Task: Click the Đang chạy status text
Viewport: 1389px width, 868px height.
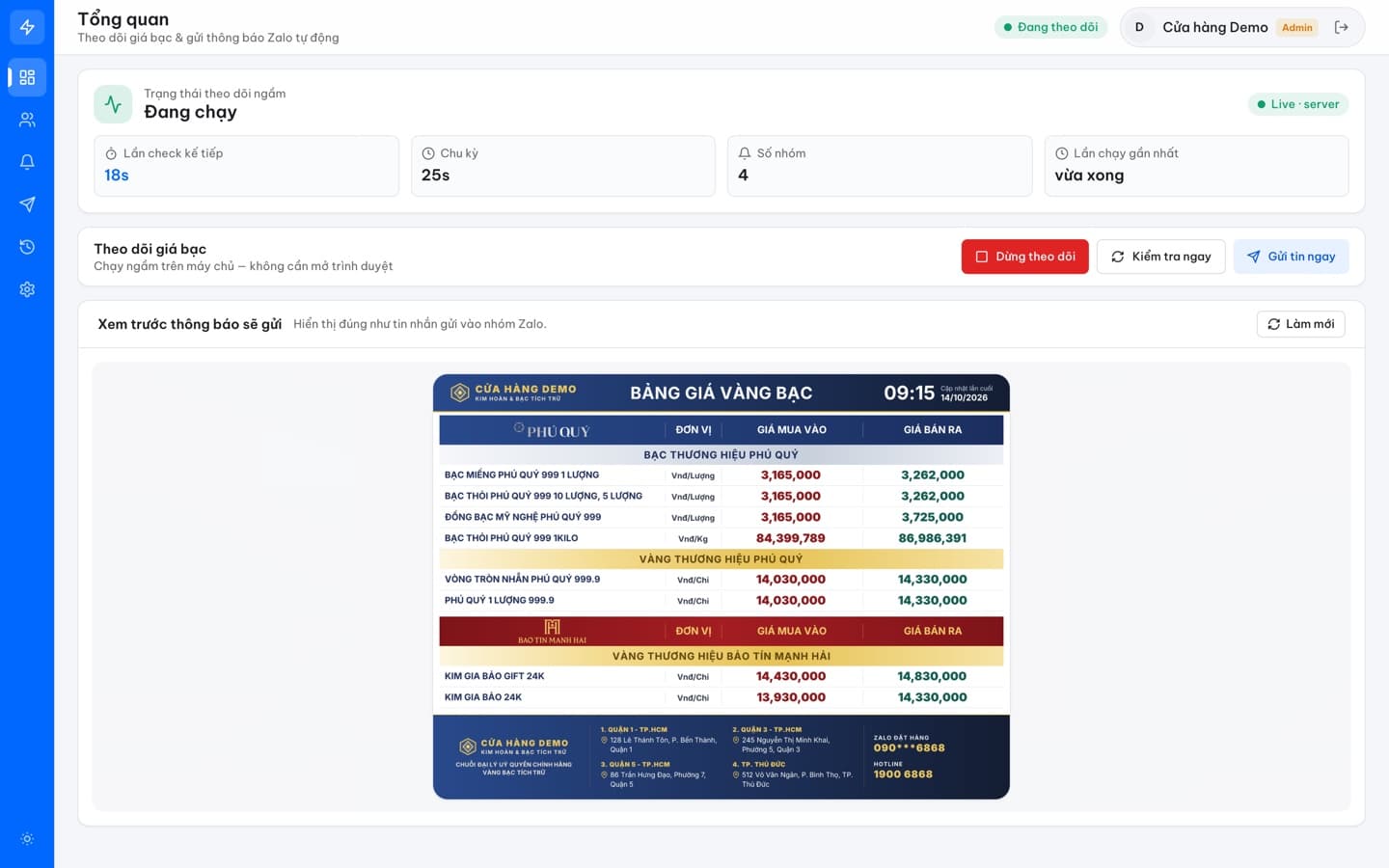Action: tap(190, 112)
